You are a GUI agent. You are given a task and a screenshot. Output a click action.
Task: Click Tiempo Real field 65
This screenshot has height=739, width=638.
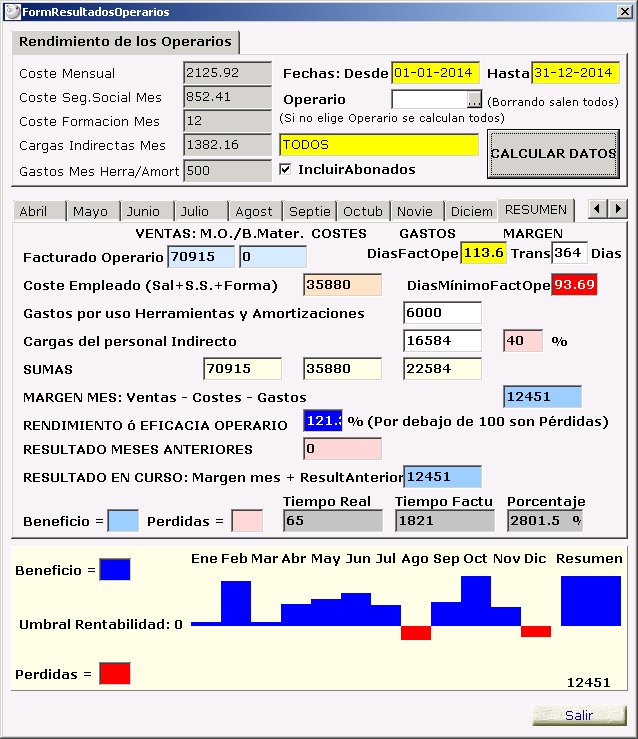(333, 521)
